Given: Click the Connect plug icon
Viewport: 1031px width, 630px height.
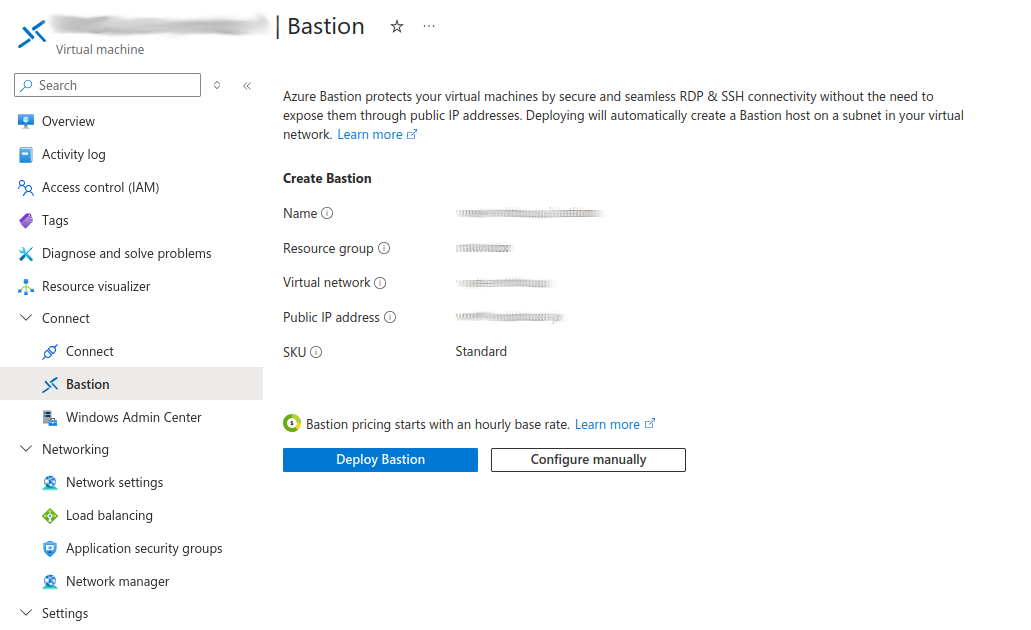Looking at the screenshot, I should coord(50,352).
